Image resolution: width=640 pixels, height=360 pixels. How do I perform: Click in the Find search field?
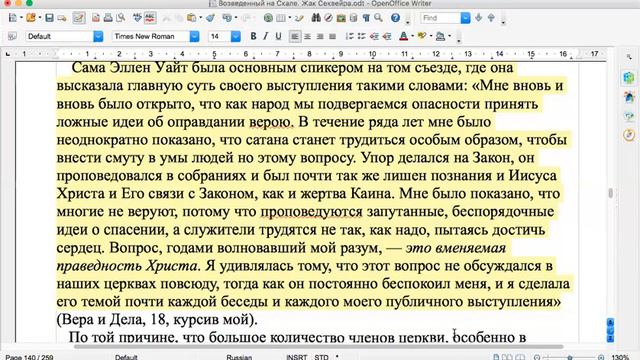[441, 18]
